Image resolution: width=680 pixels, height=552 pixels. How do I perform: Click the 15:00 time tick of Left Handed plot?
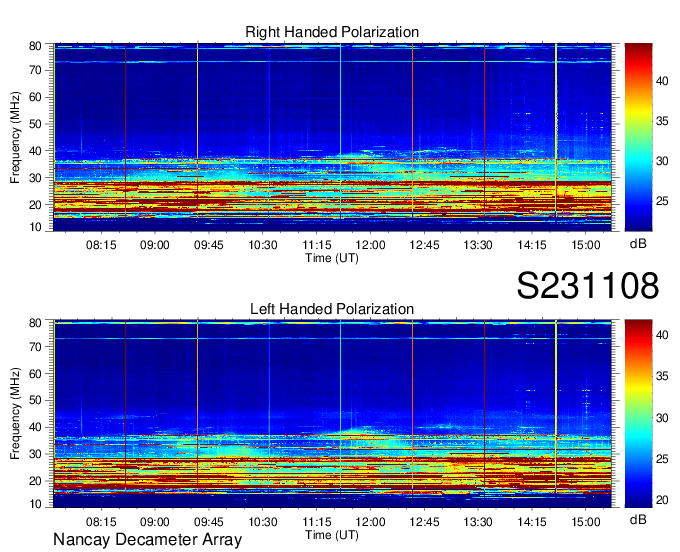[x=586, y=521]
